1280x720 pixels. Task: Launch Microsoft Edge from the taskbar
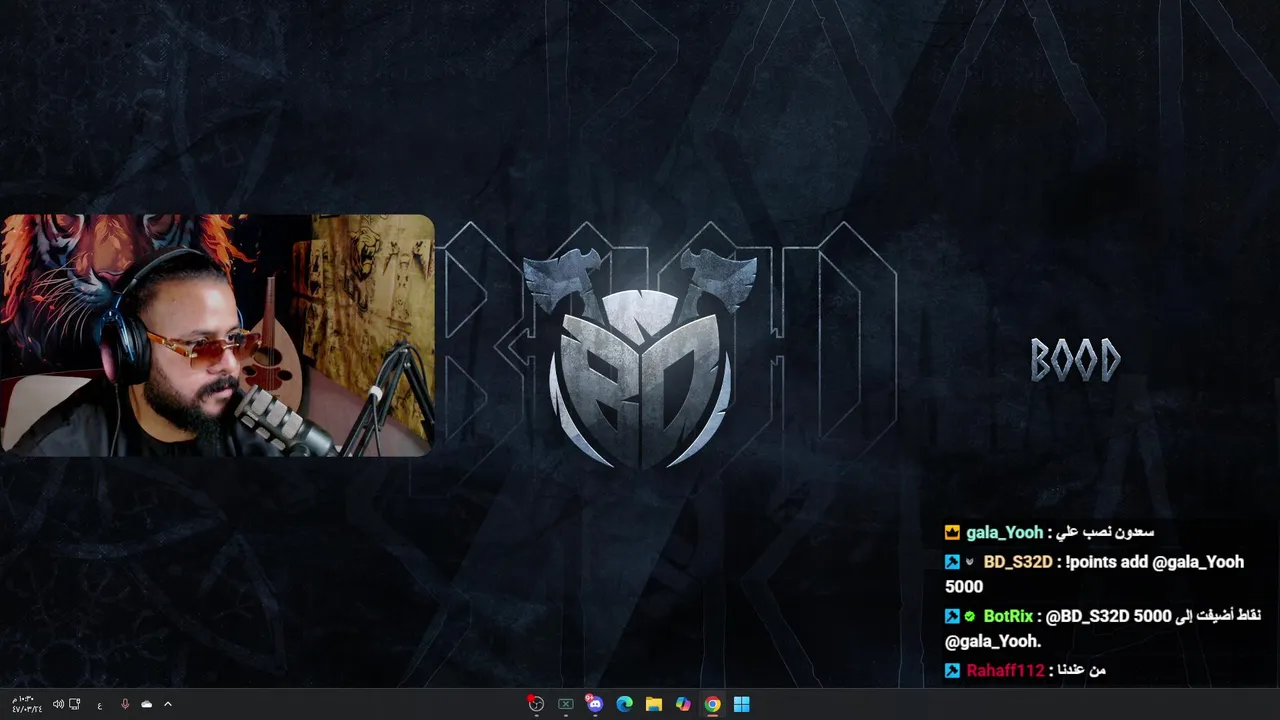[625, 704]
